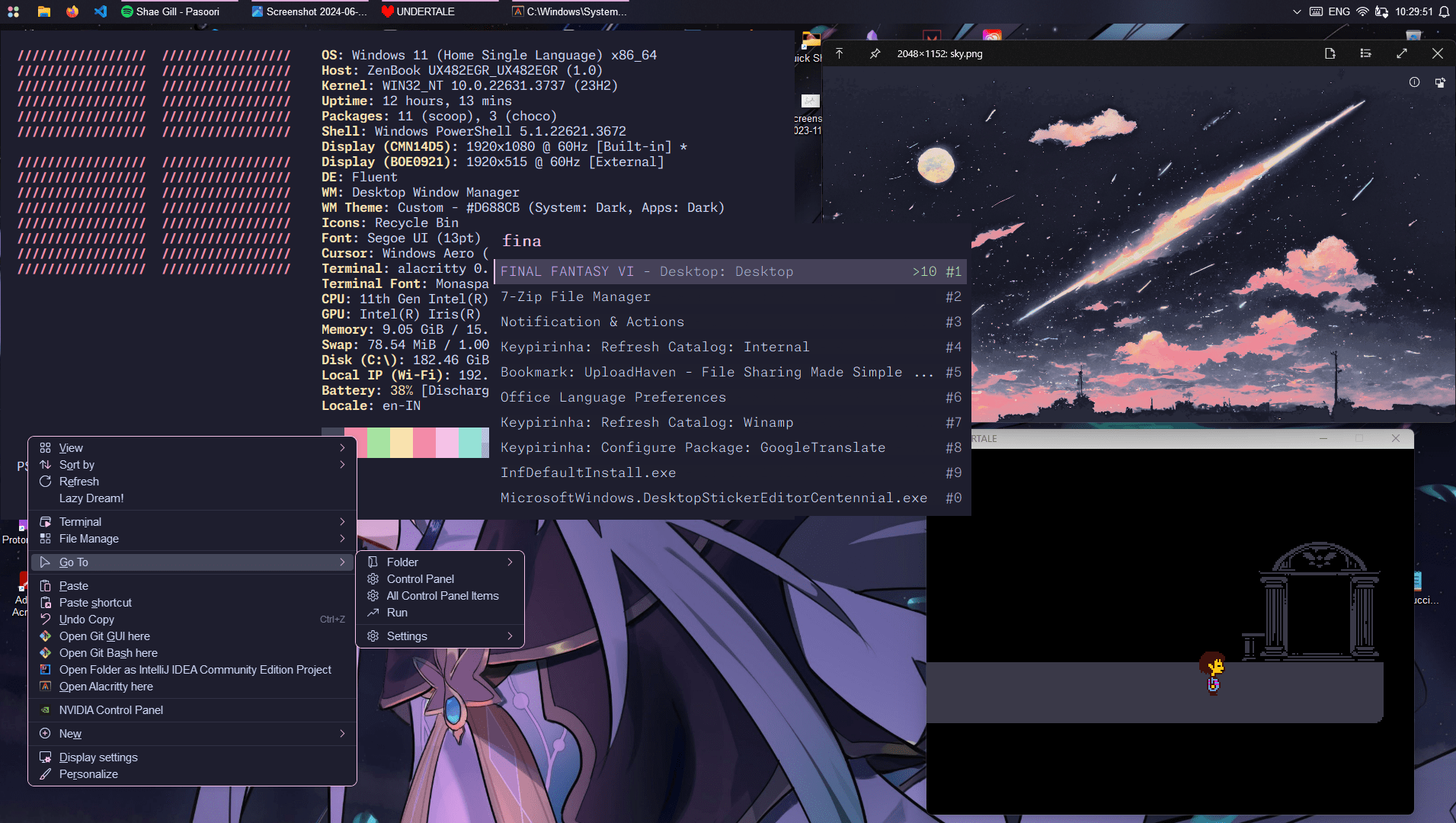Open NVIDIA Control Panel from context menu
Screen dimensions: 1456x823
click(192, 710)
